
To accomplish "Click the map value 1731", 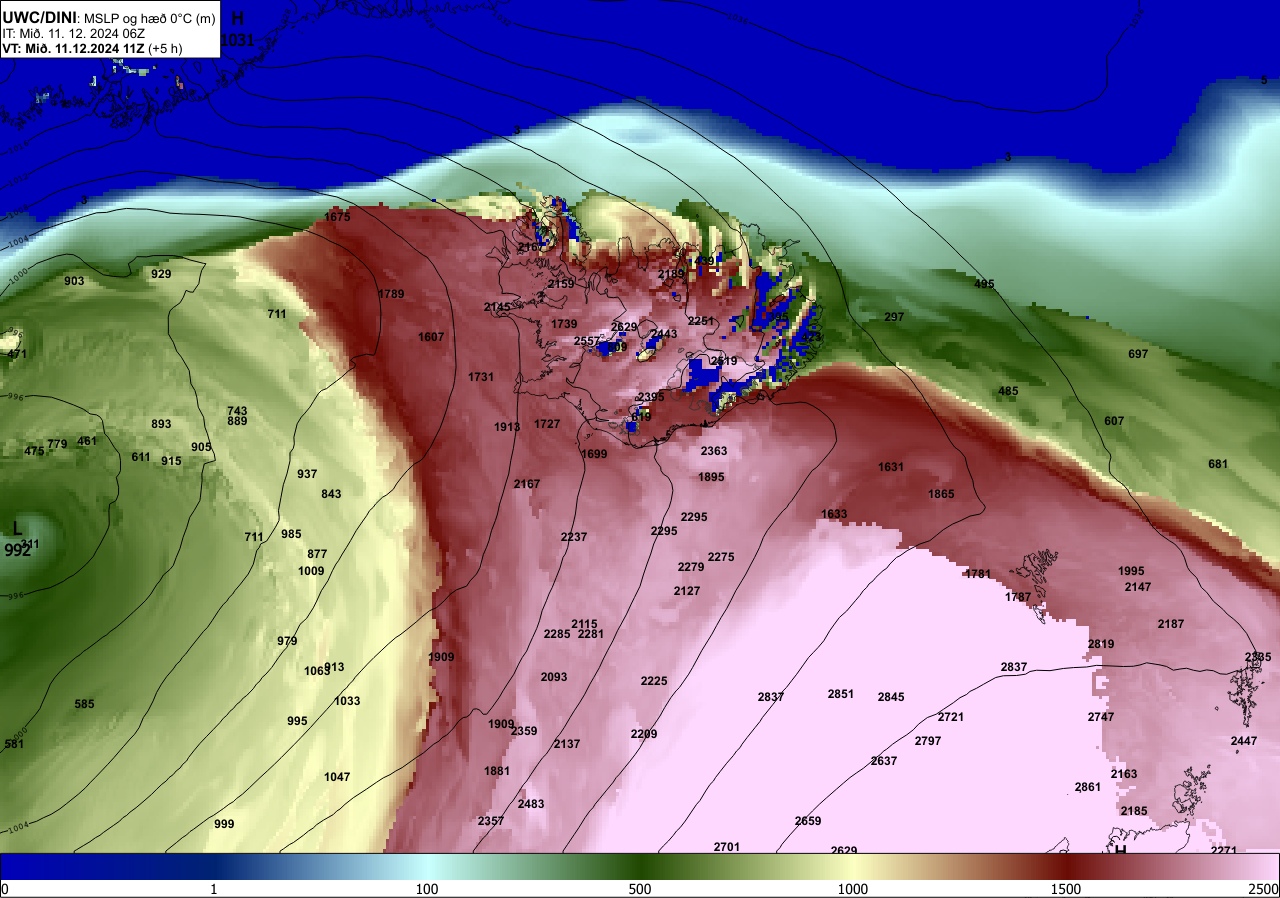I will point(481,377).
